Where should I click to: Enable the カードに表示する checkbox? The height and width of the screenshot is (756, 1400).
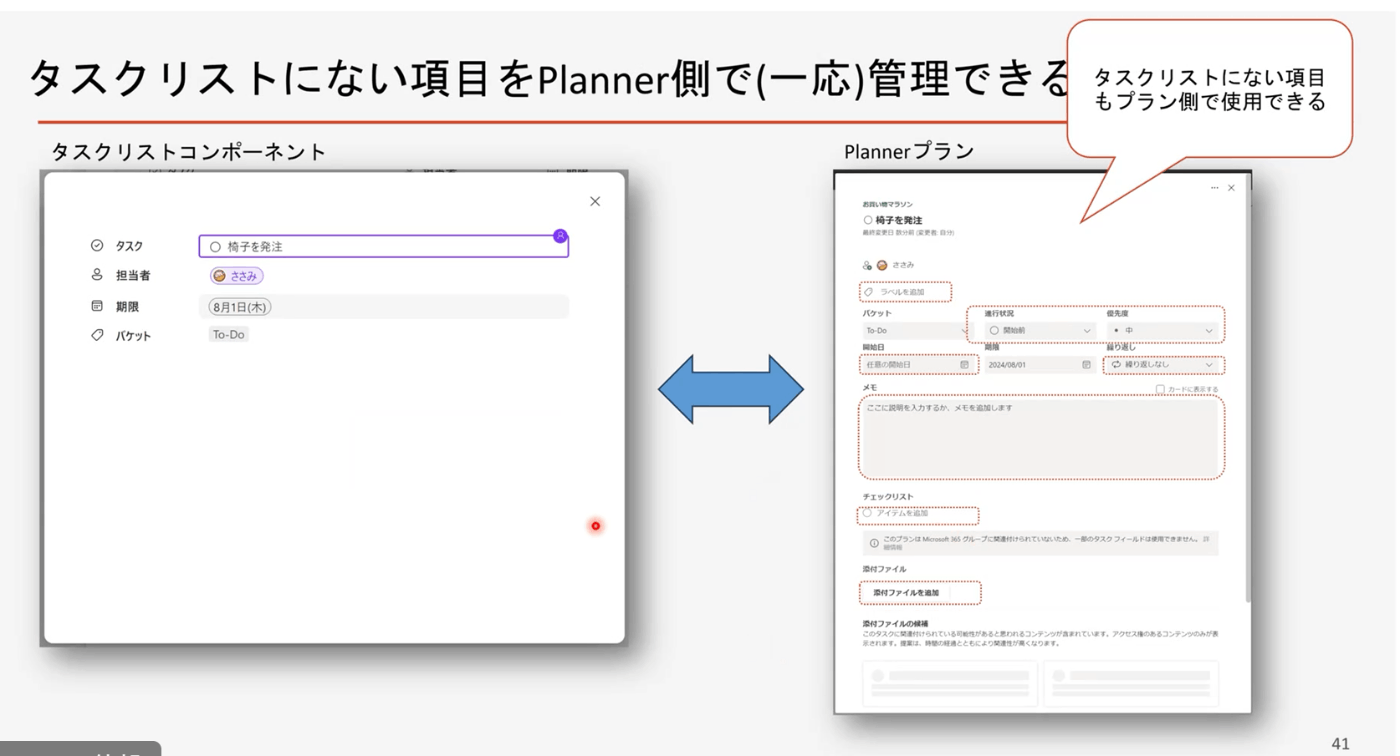coord(1160,389)
